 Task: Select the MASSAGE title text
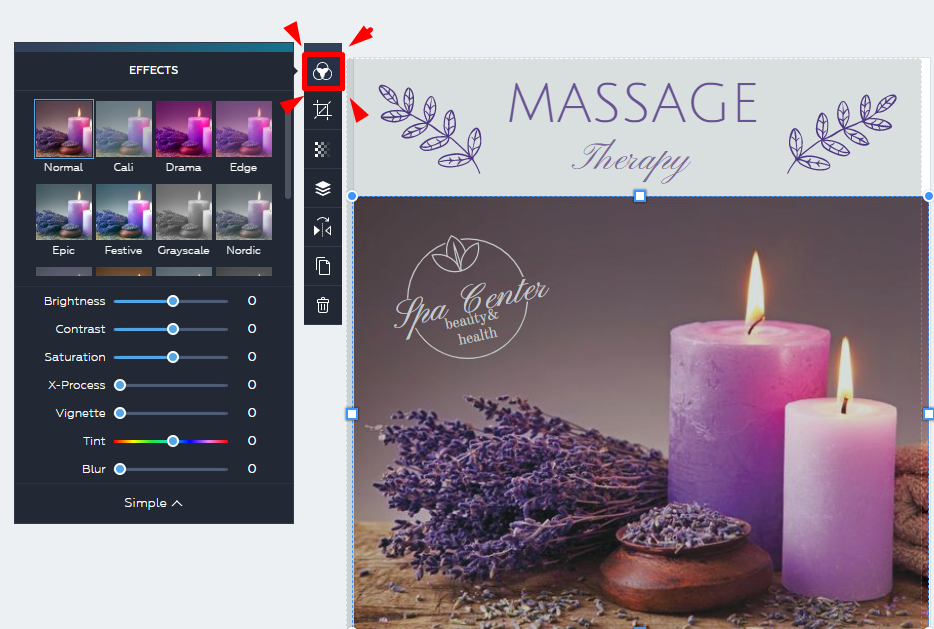pyautogui.click(x=632, y=103)
